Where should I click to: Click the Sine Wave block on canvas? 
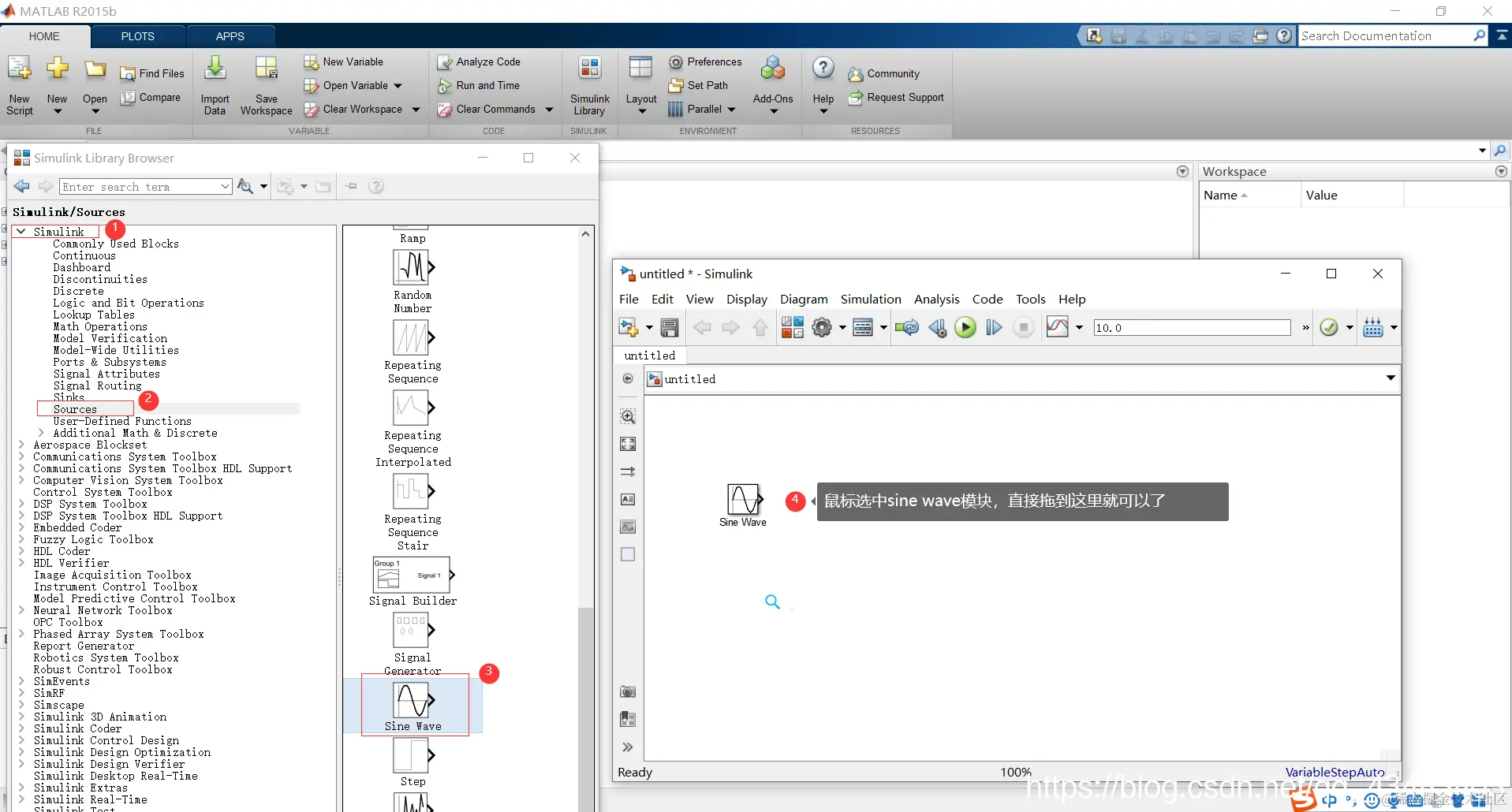point(743,505)
